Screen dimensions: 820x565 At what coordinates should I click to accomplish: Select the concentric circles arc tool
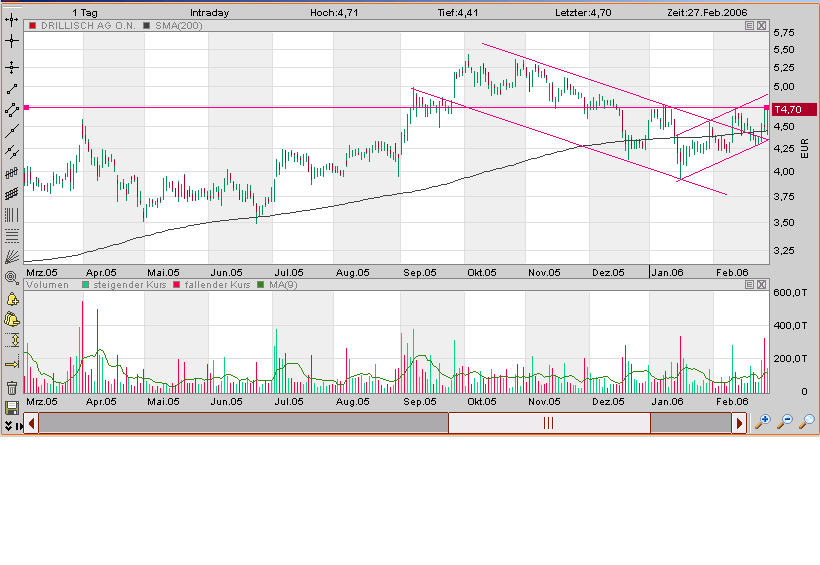(x=12, y=278)
